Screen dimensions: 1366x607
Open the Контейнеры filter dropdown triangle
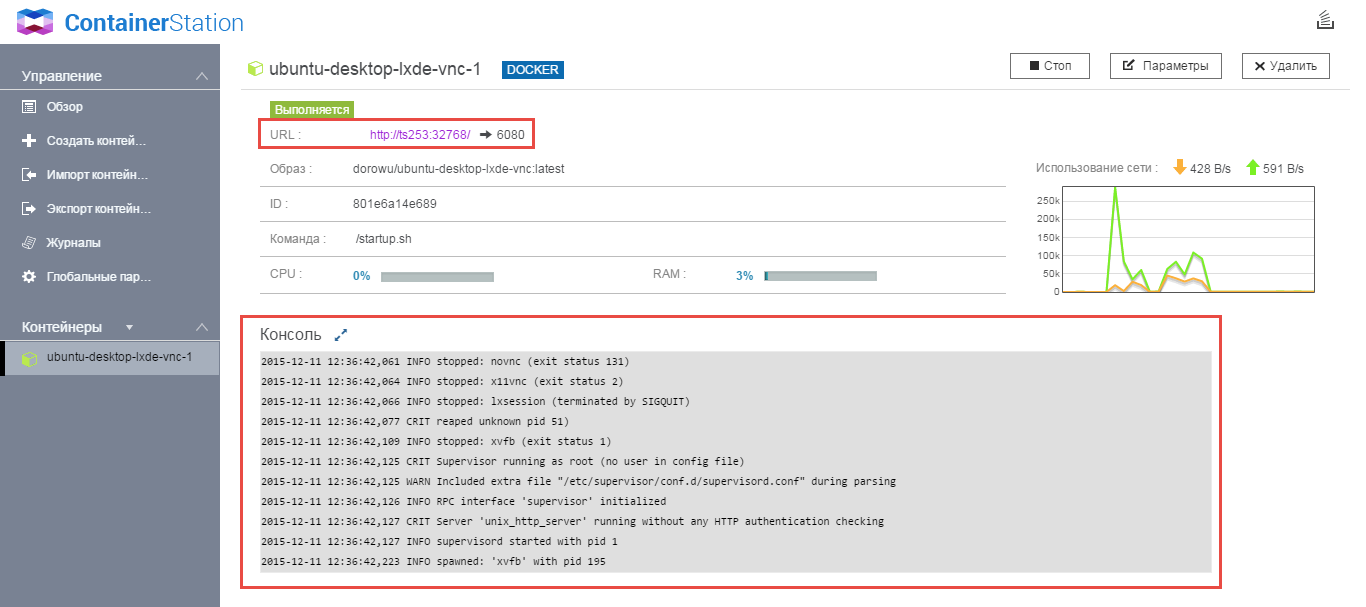tap(128, 327)
